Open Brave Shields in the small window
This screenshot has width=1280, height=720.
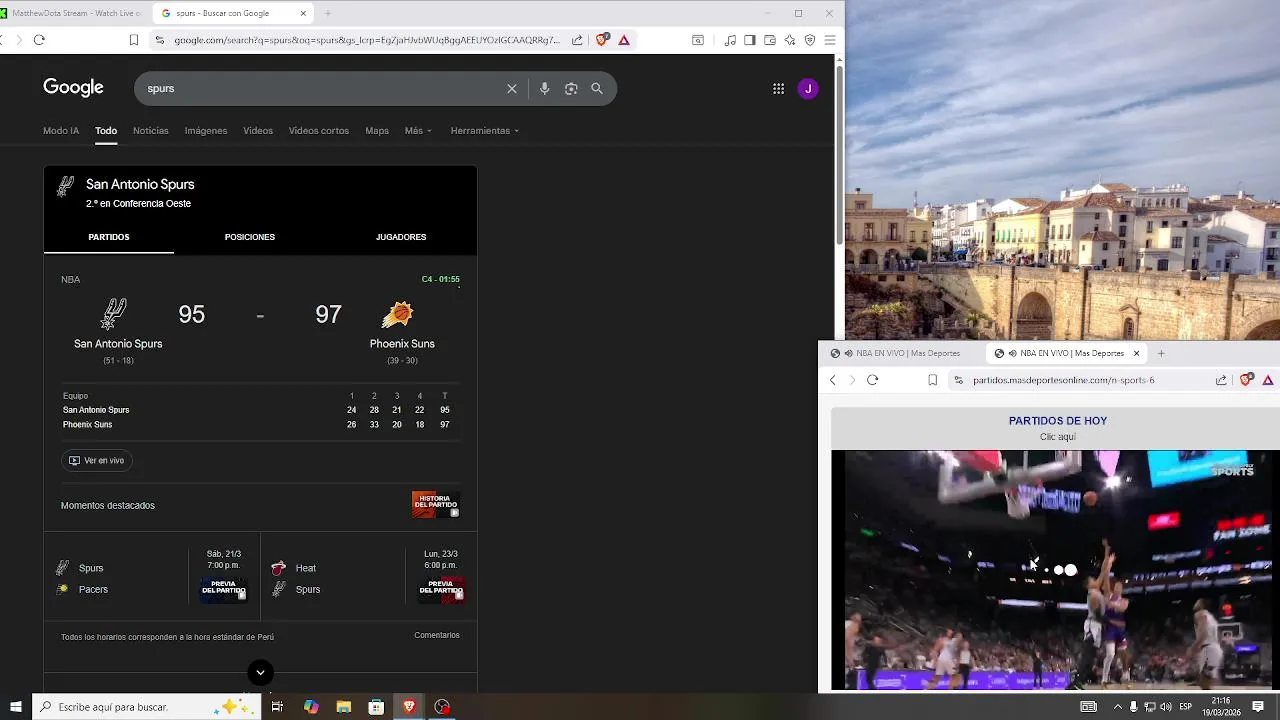(1246, 380)
